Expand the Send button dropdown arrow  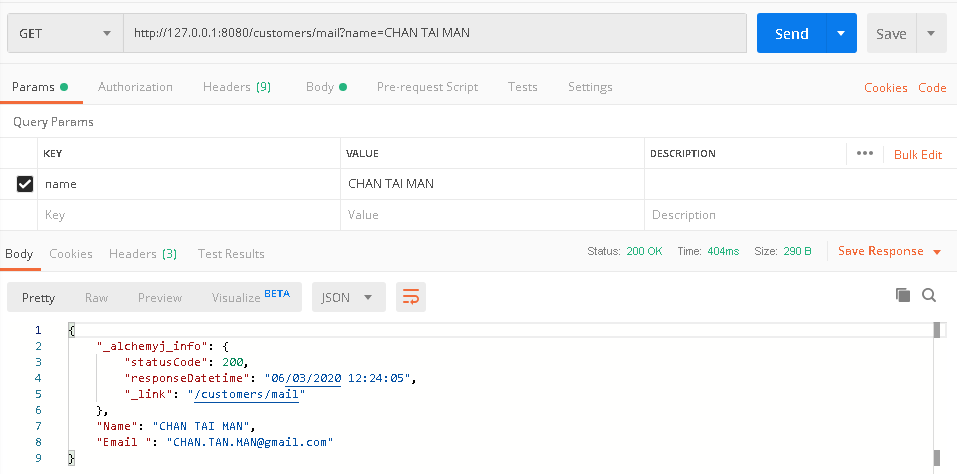841,33
